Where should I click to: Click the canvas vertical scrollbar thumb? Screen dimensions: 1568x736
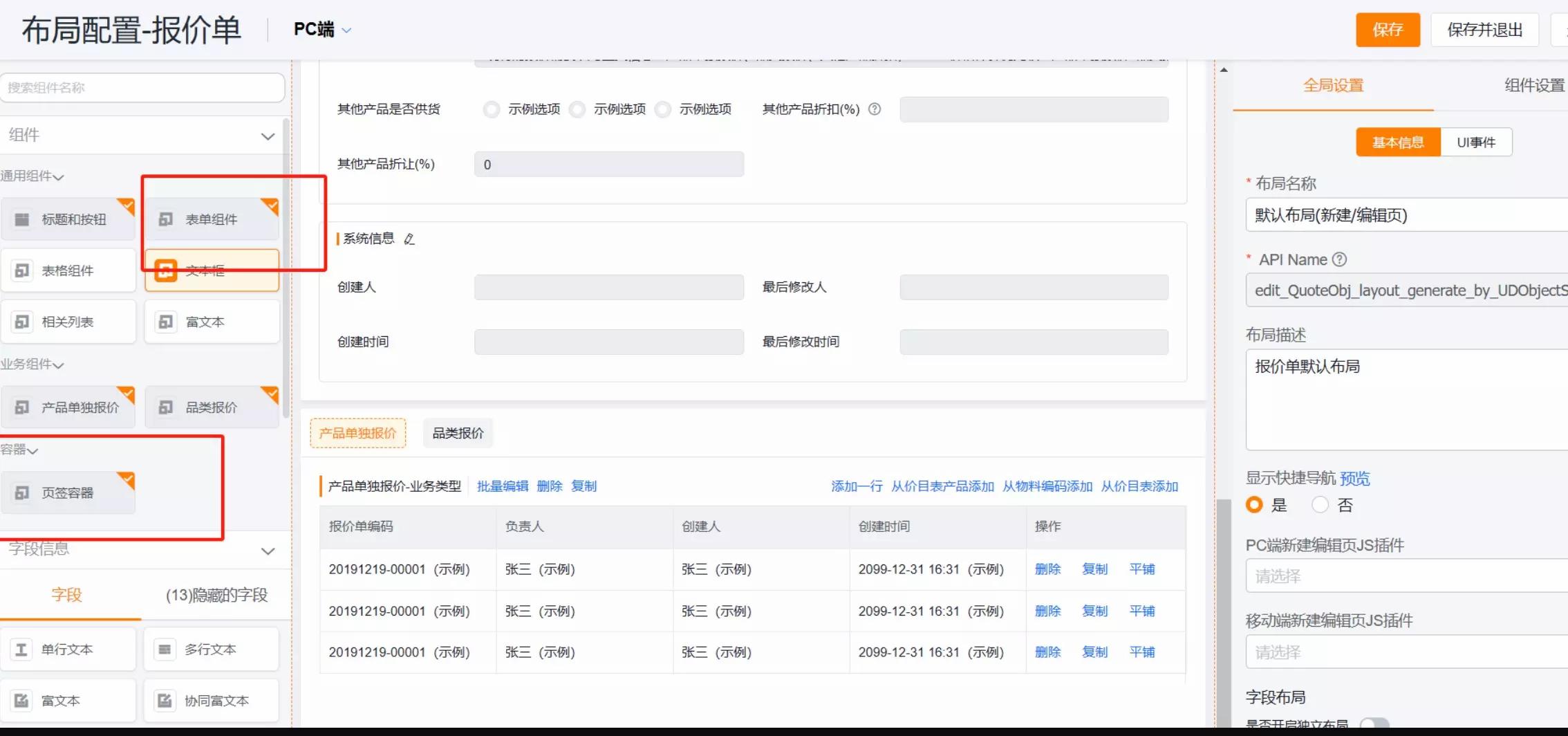1224,612
